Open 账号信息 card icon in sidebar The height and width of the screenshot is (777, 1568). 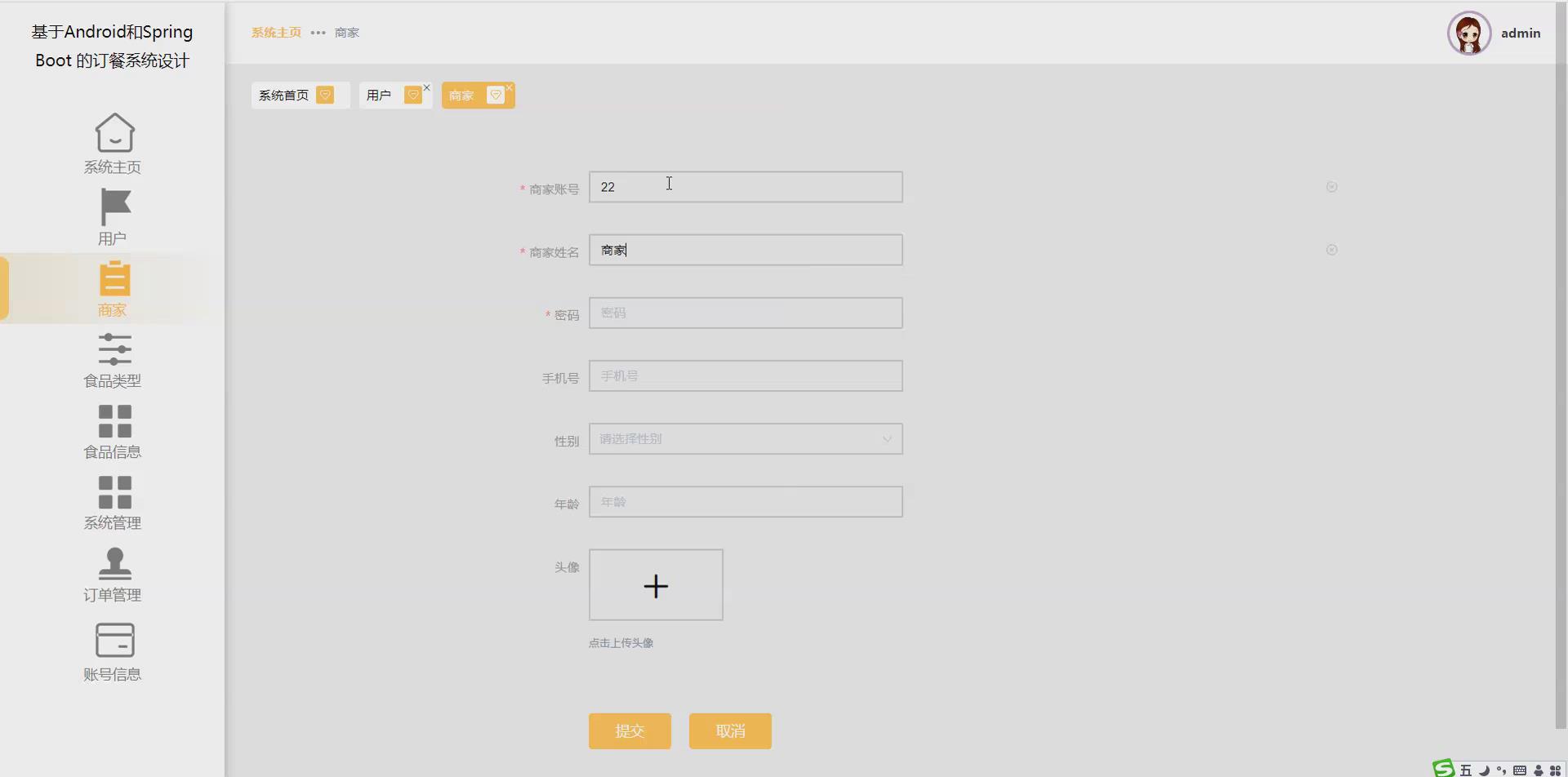(x=114, y=640)
